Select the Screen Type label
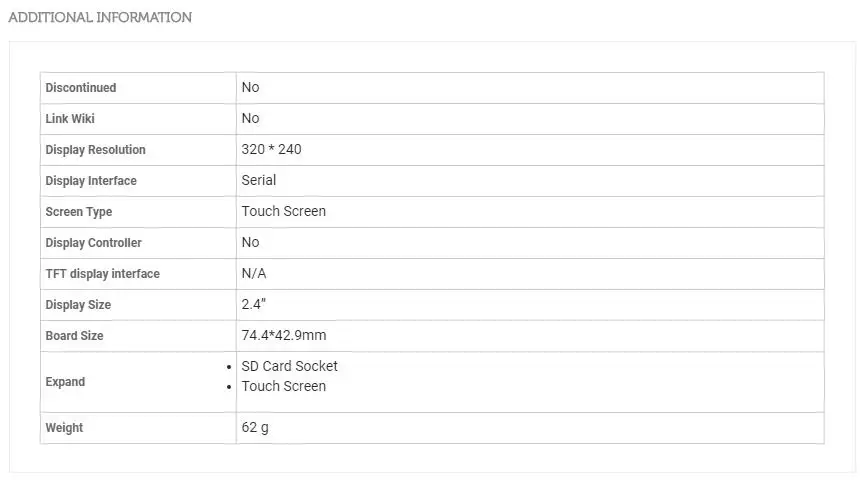The height and width of the screenshot is (480, 866). point(78,212)
